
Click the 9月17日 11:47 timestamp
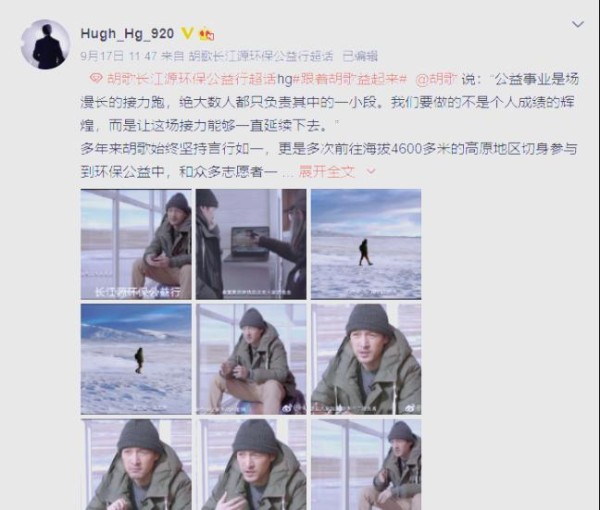pos(119,56)
